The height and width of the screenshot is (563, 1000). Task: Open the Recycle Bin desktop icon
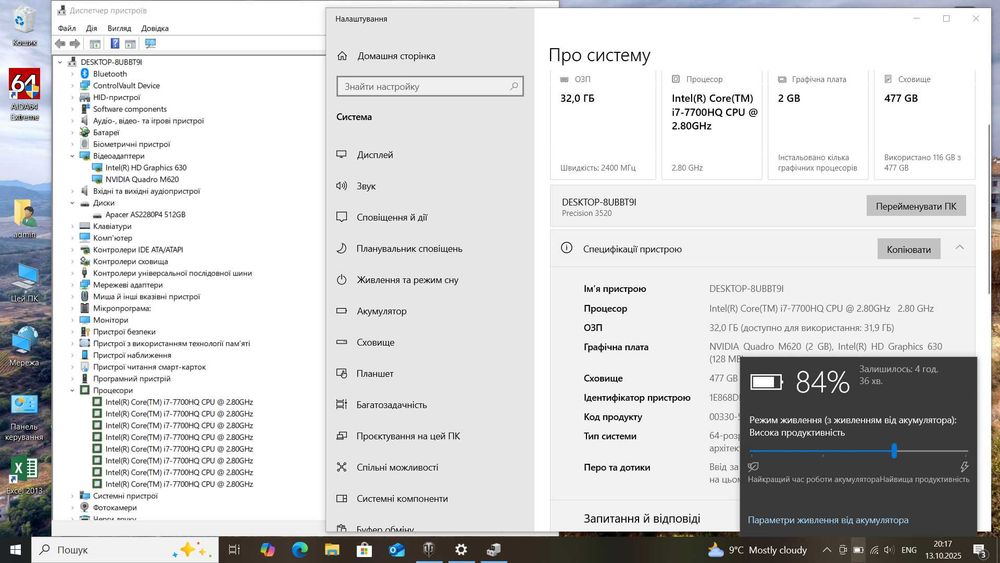[x=24, y=26]
